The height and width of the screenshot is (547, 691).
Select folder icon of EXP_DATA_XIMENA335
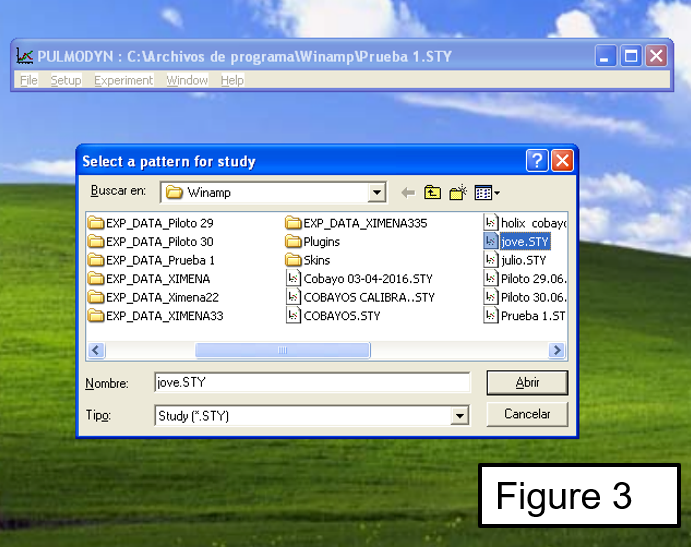[293, 223]
